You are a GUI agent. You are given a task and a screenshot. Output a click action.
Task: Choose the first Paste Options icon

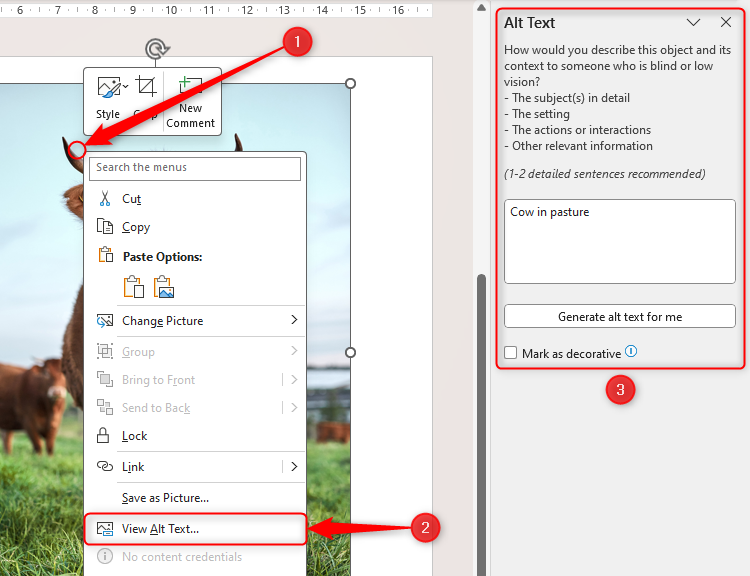tap(134, 288)
